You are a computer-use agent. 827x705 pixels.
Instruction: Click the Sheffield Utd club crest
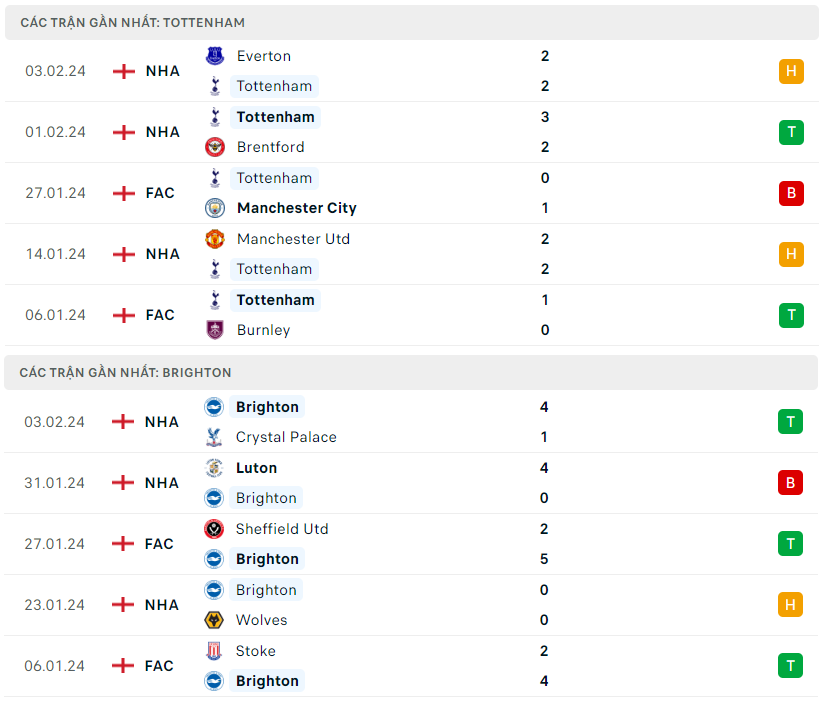click(x=214, y=529)
